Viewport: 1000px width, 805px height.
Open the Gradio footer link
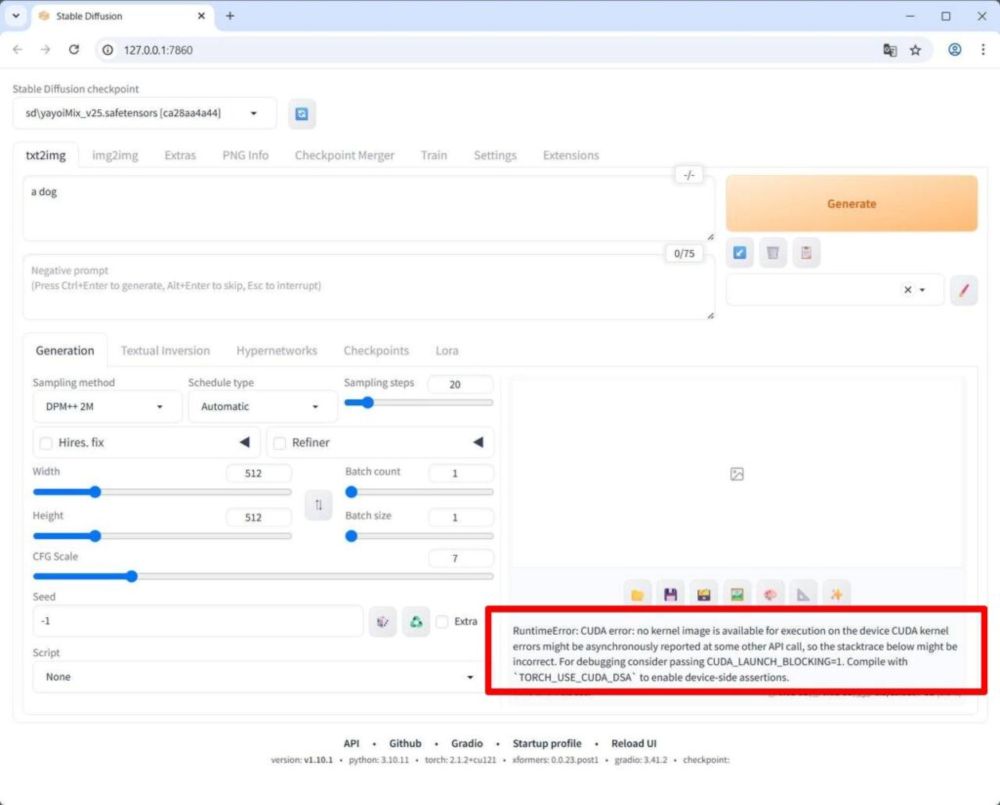click(x=467, y=744)
